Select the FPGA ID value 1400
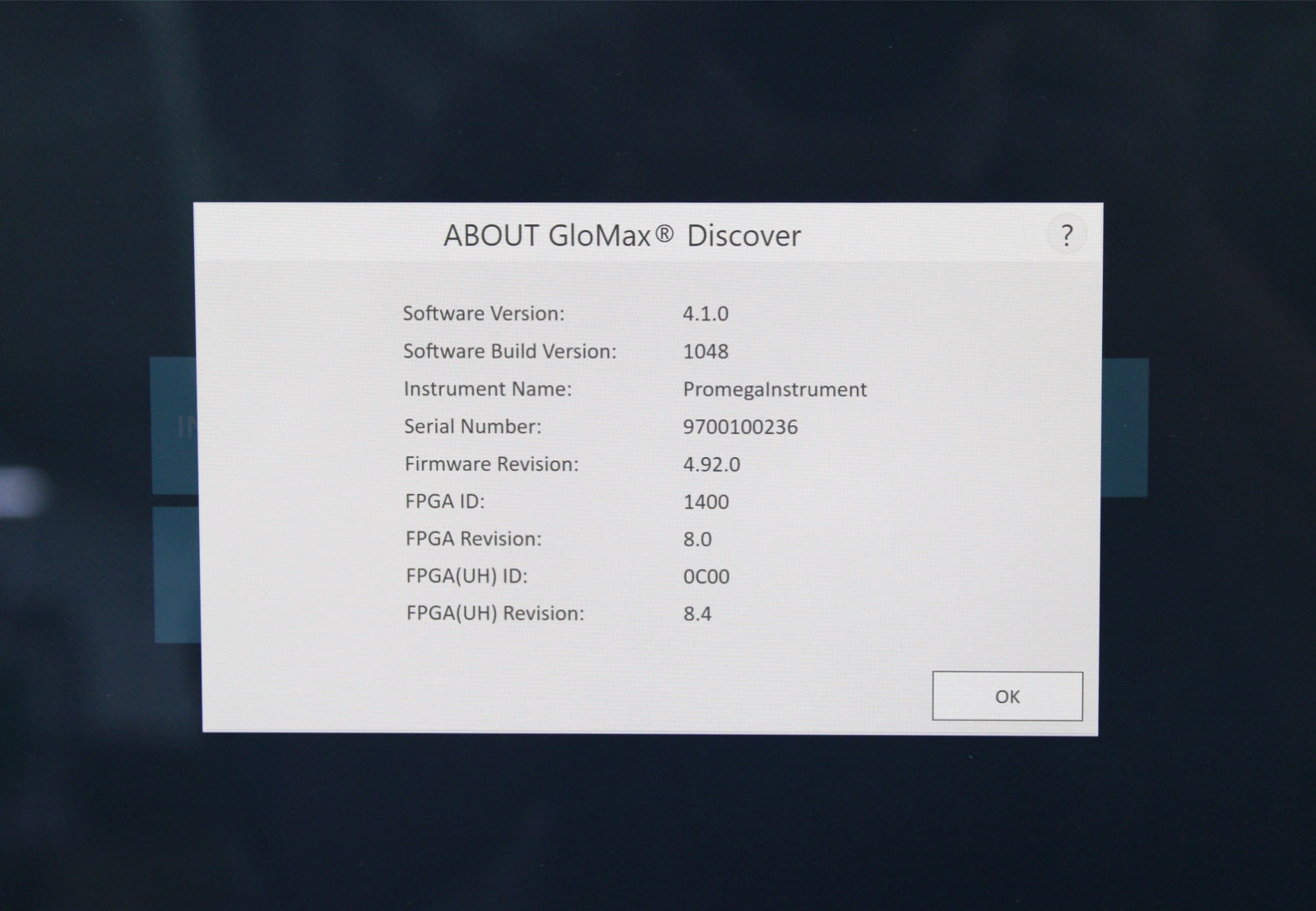The height and width of the screenshot is (911, 1316). pyautogui.click(x=706, y=502)
